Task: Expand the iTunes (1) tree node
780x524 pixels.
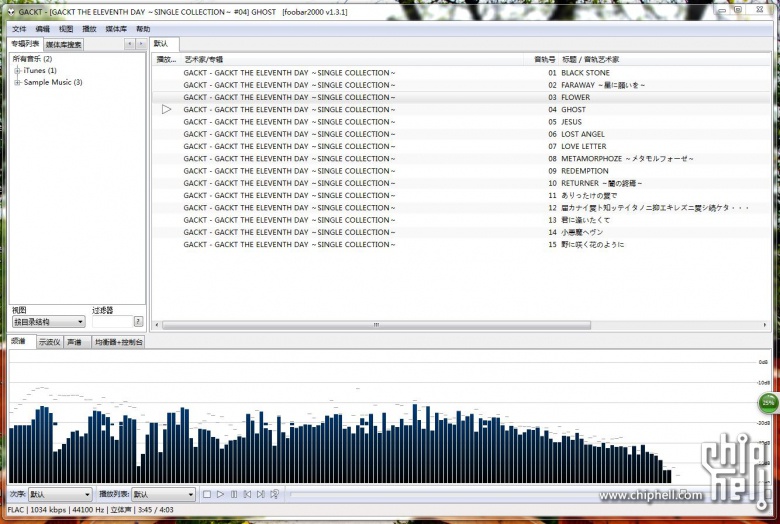Action: [17, 71]
